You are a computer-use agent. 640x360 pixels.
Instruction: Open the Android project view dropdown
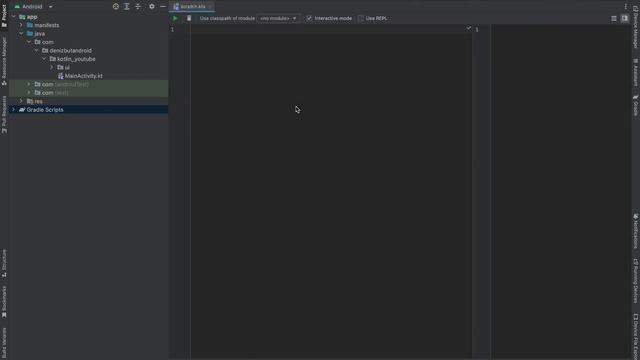click(x=34, y=7)
